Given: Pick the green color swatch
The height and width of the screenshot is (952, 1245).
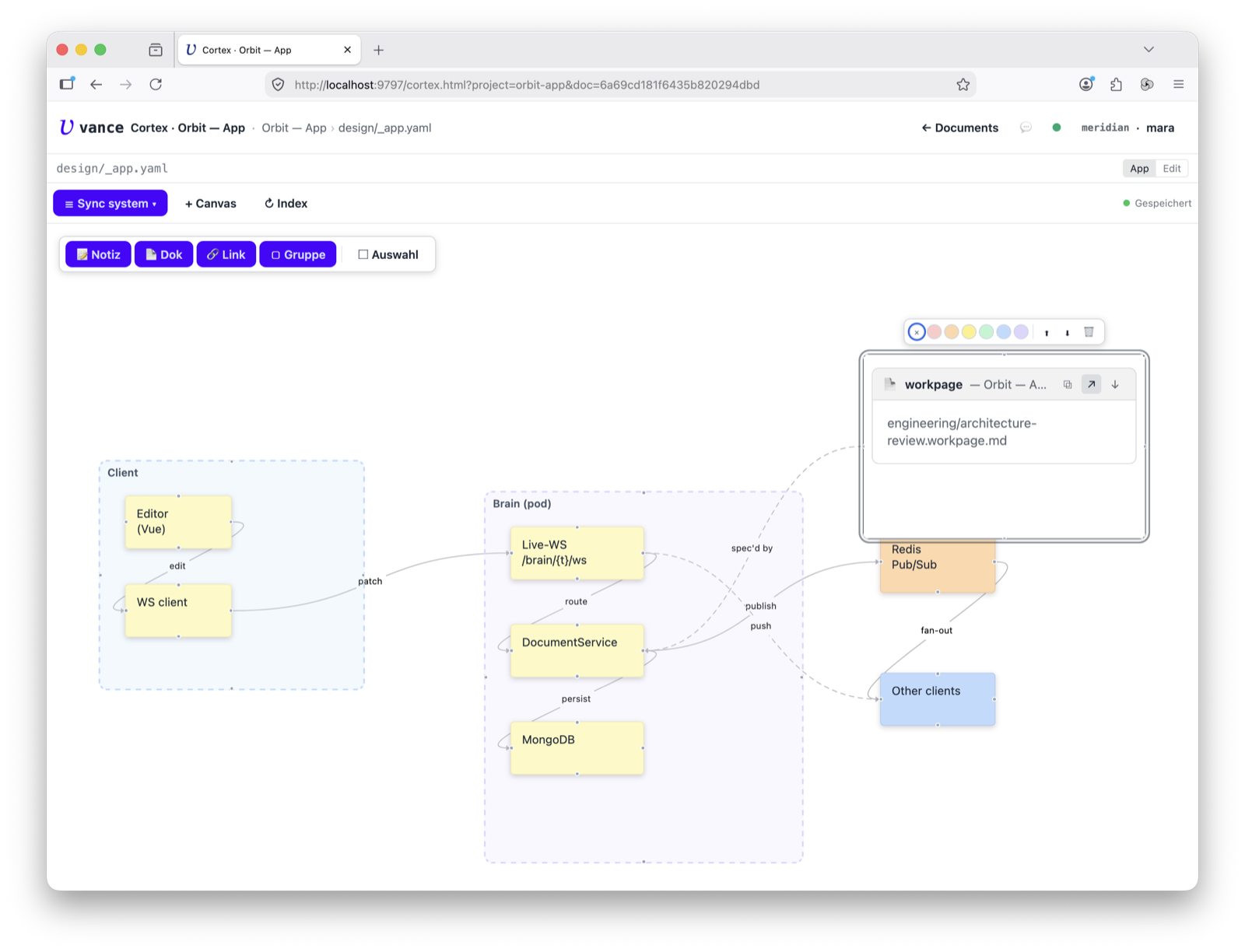Looking at the screenshot, I should 987,332.
